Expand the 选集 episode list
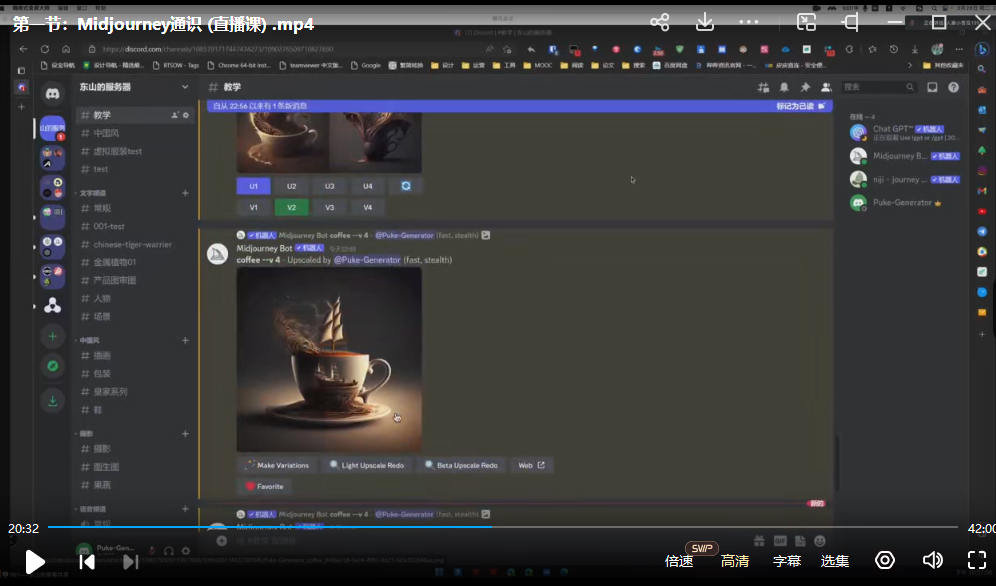996x586 pixels. click(x=835, y=561)
